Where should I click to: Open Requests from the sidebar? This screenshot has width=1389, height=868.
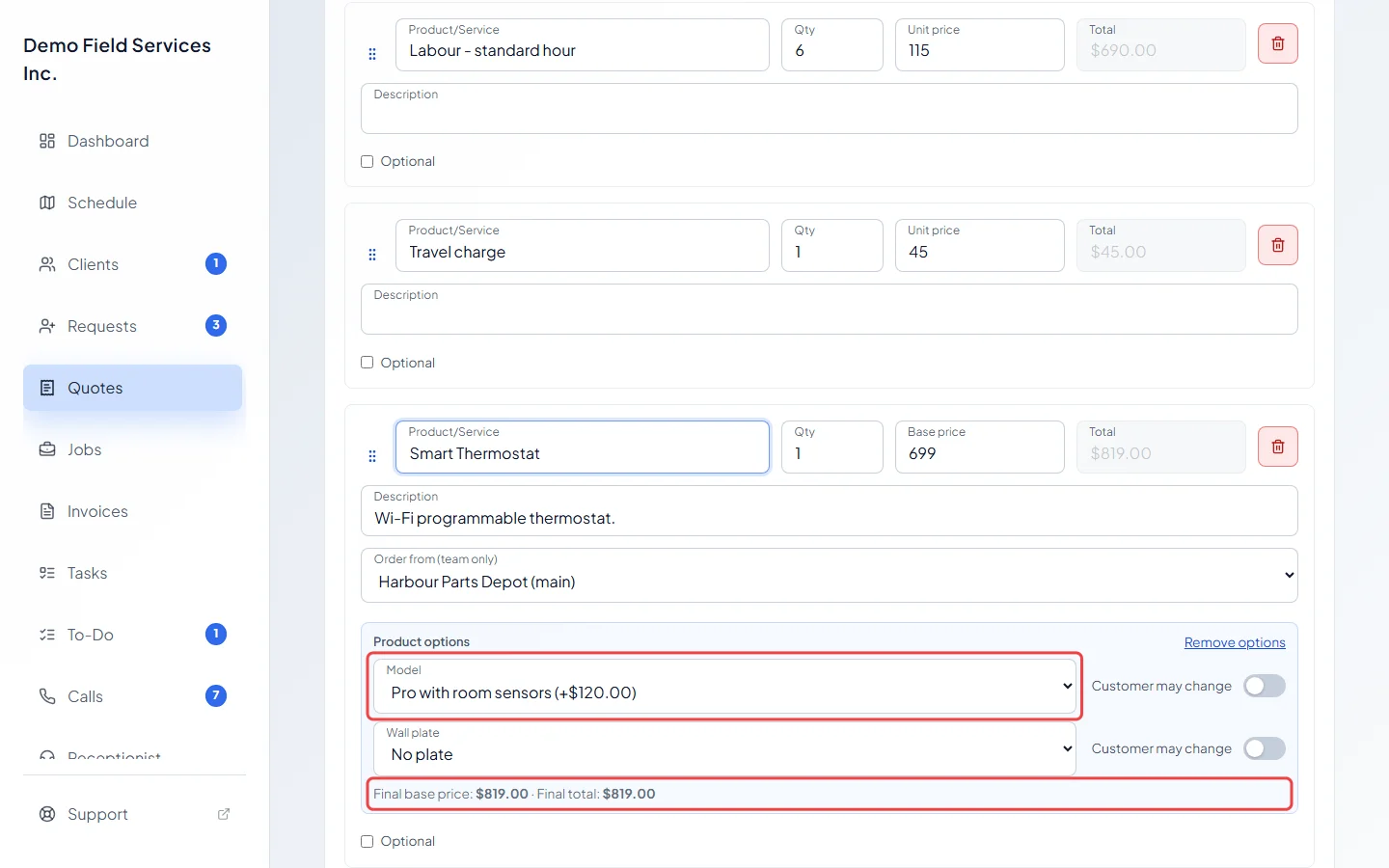coord(133,326)
